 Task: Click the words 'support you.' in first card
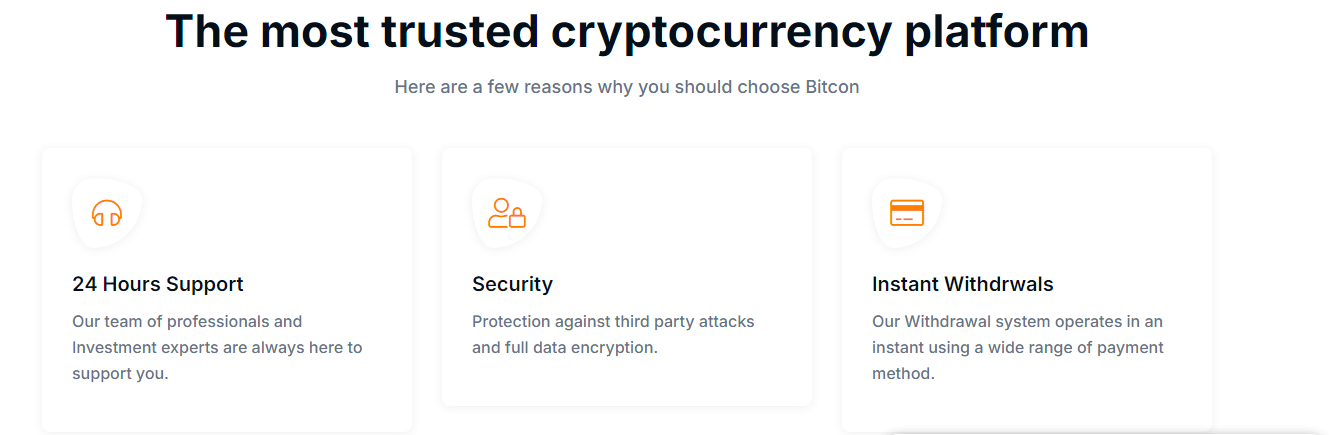point(120,374)
